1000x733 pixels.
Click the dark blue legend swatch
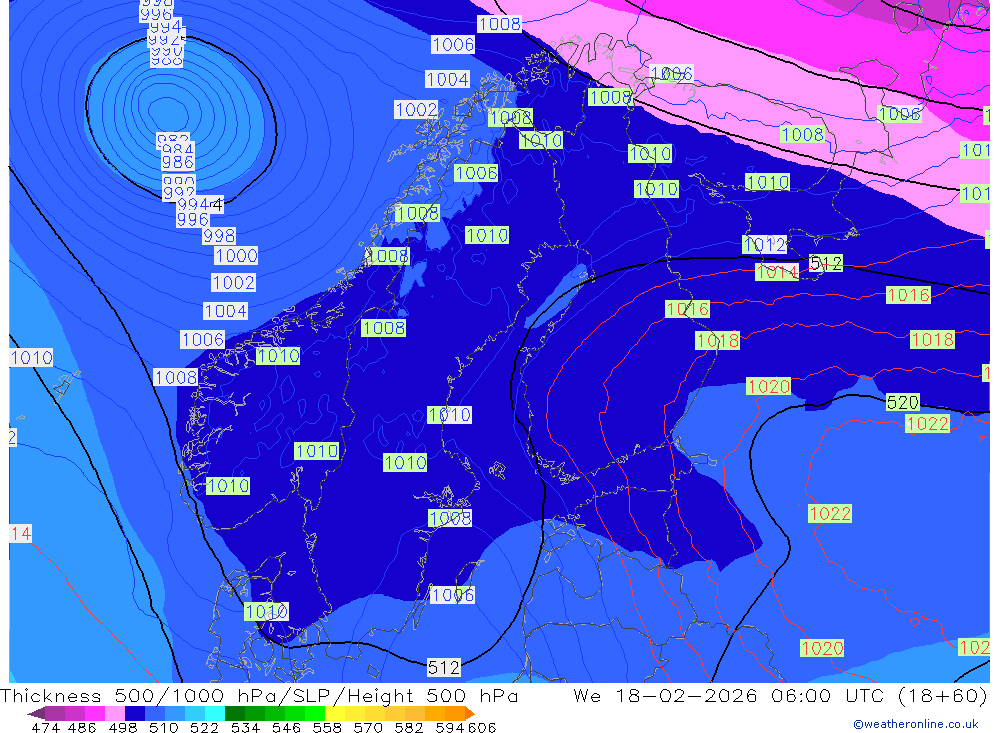coord(135,713)
